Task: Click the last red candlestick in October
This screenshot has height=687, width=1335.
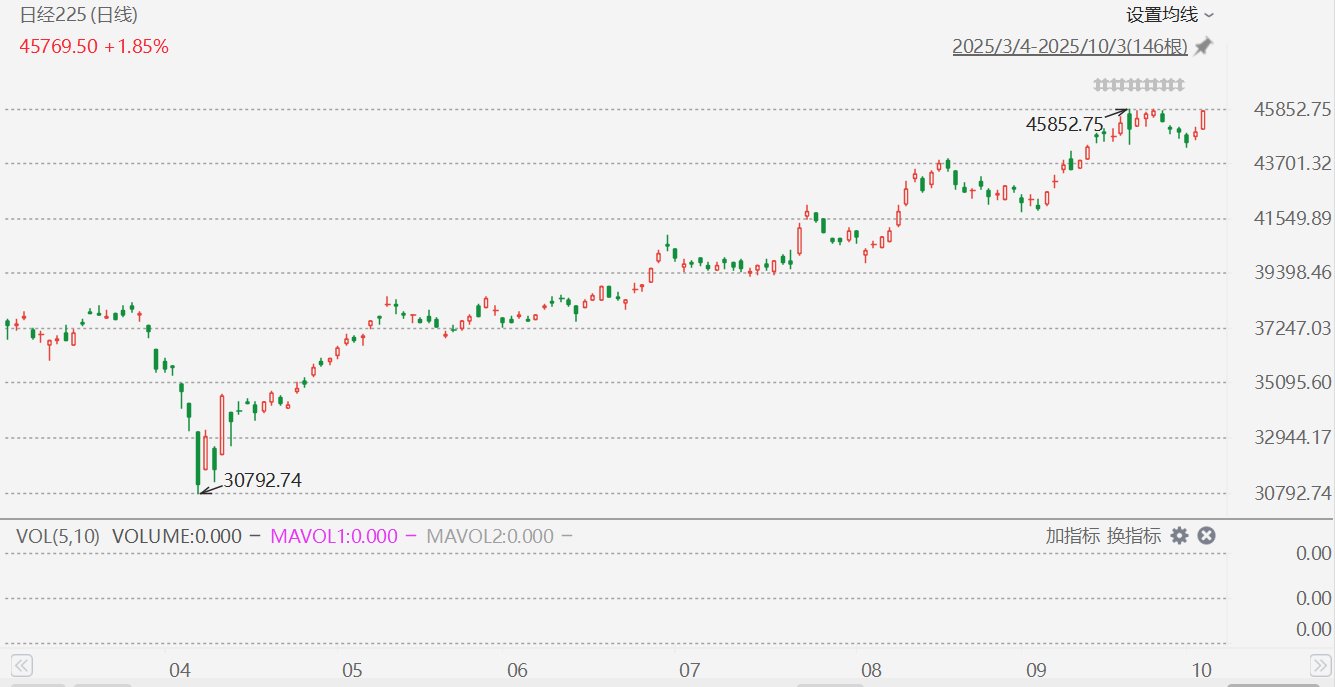Action: point(1203,120)
